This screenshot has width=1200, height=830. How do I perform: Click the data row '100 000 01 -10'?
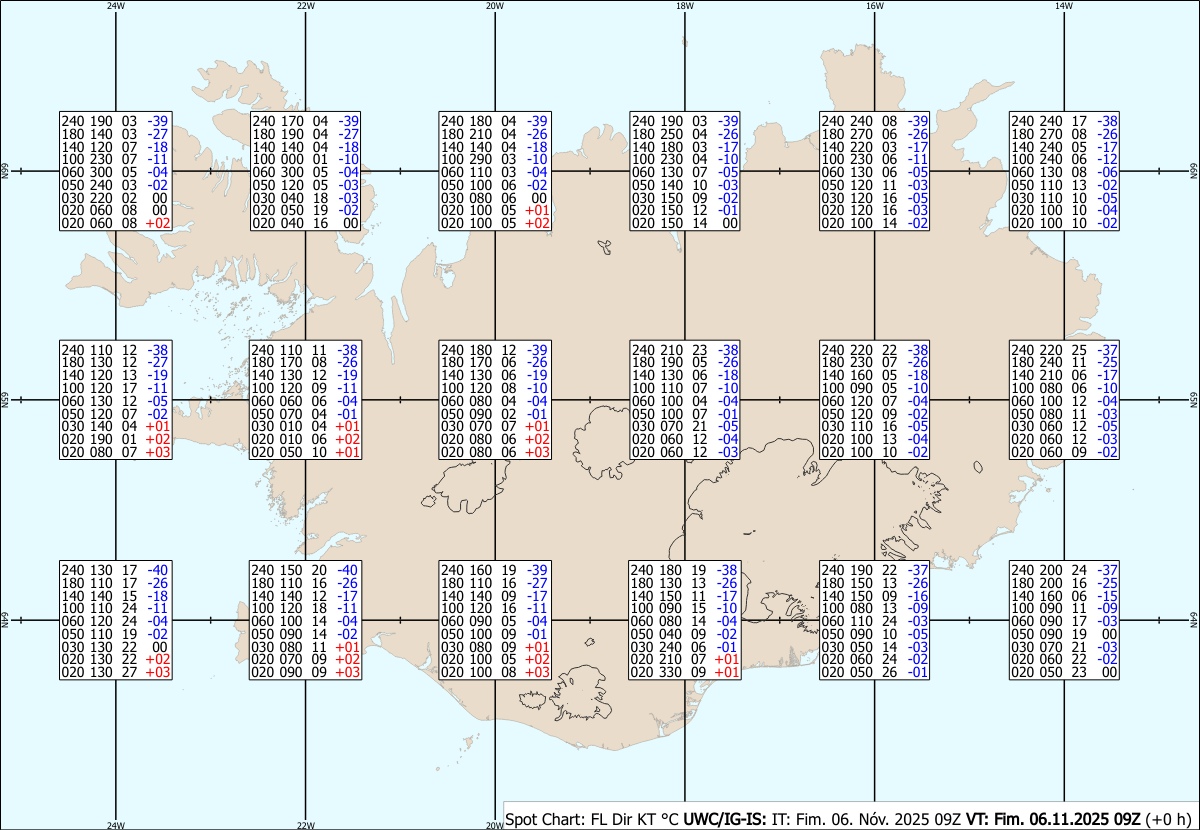coord(305,159)
